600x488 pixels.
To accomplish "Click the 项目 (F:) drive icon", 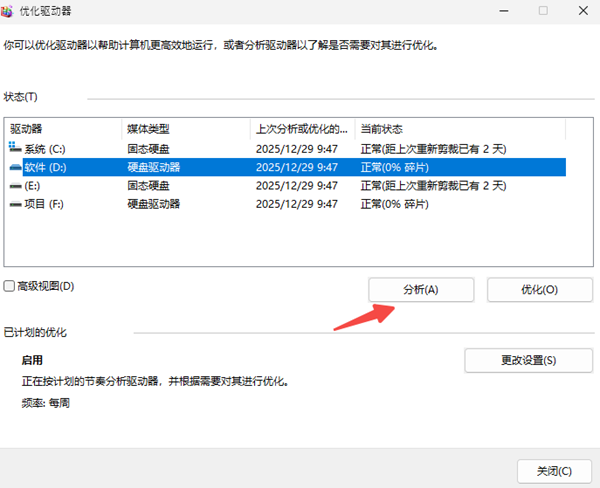I will point(16,204).
